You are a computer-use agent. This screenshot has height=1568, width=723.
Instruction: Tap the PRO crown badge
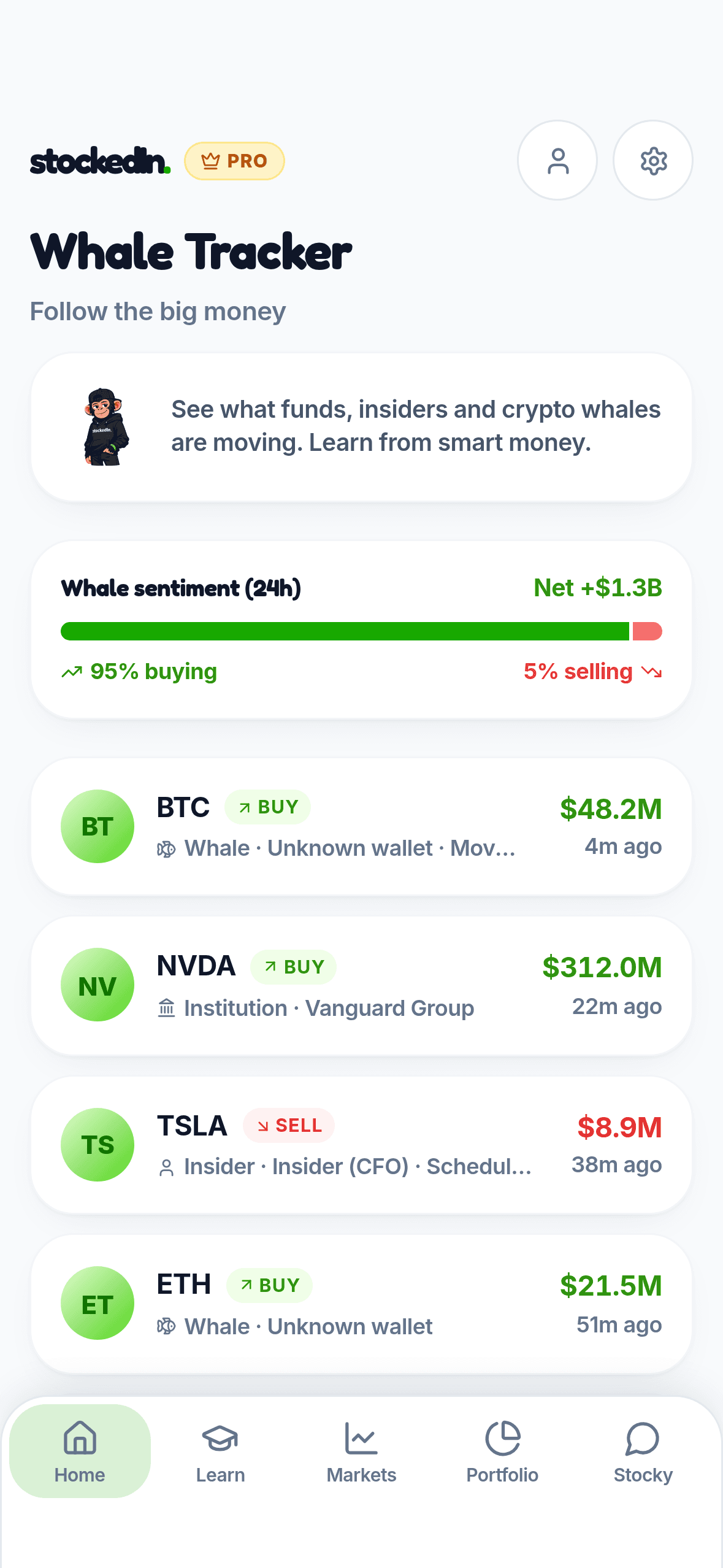coord(234,161)
